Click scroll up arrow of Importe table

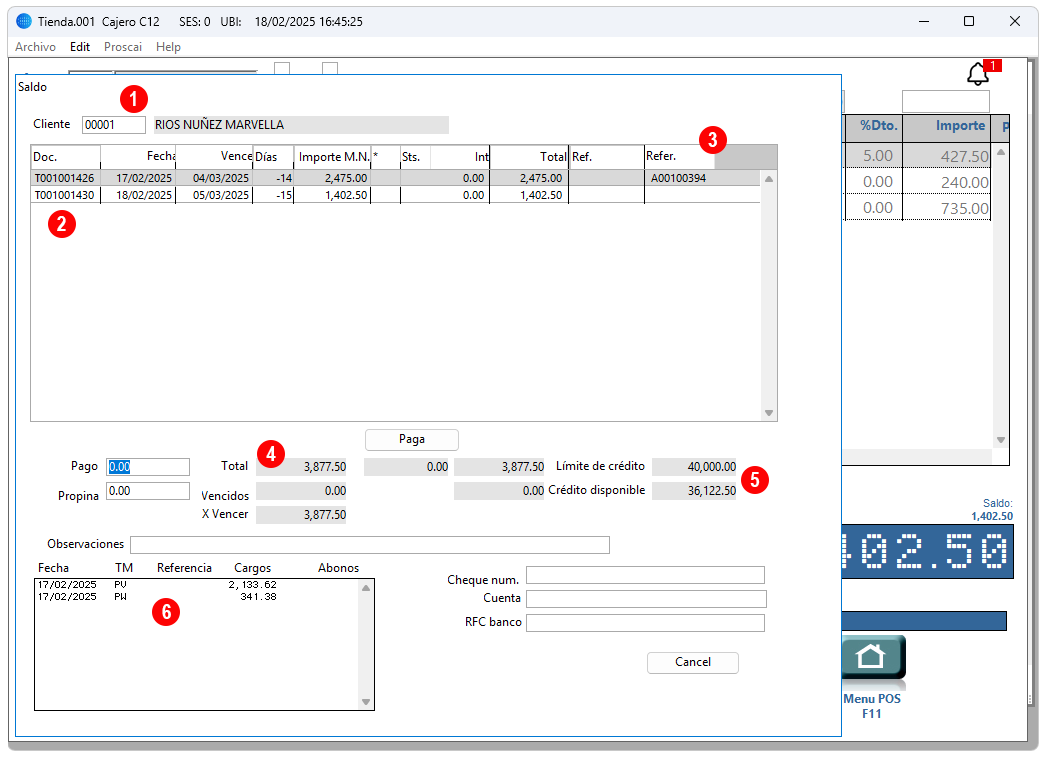[x=1001, y=152]
